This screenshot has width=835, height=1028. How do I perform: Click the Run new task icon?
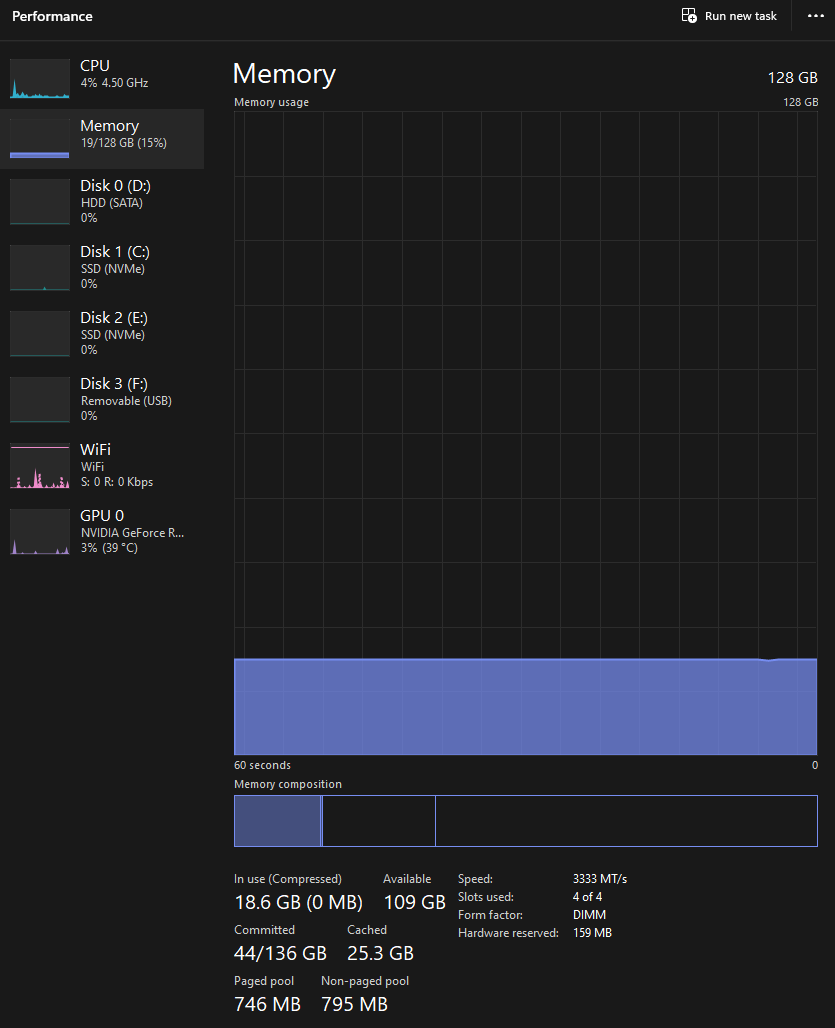pyautogui.click(x=689, y=16)
